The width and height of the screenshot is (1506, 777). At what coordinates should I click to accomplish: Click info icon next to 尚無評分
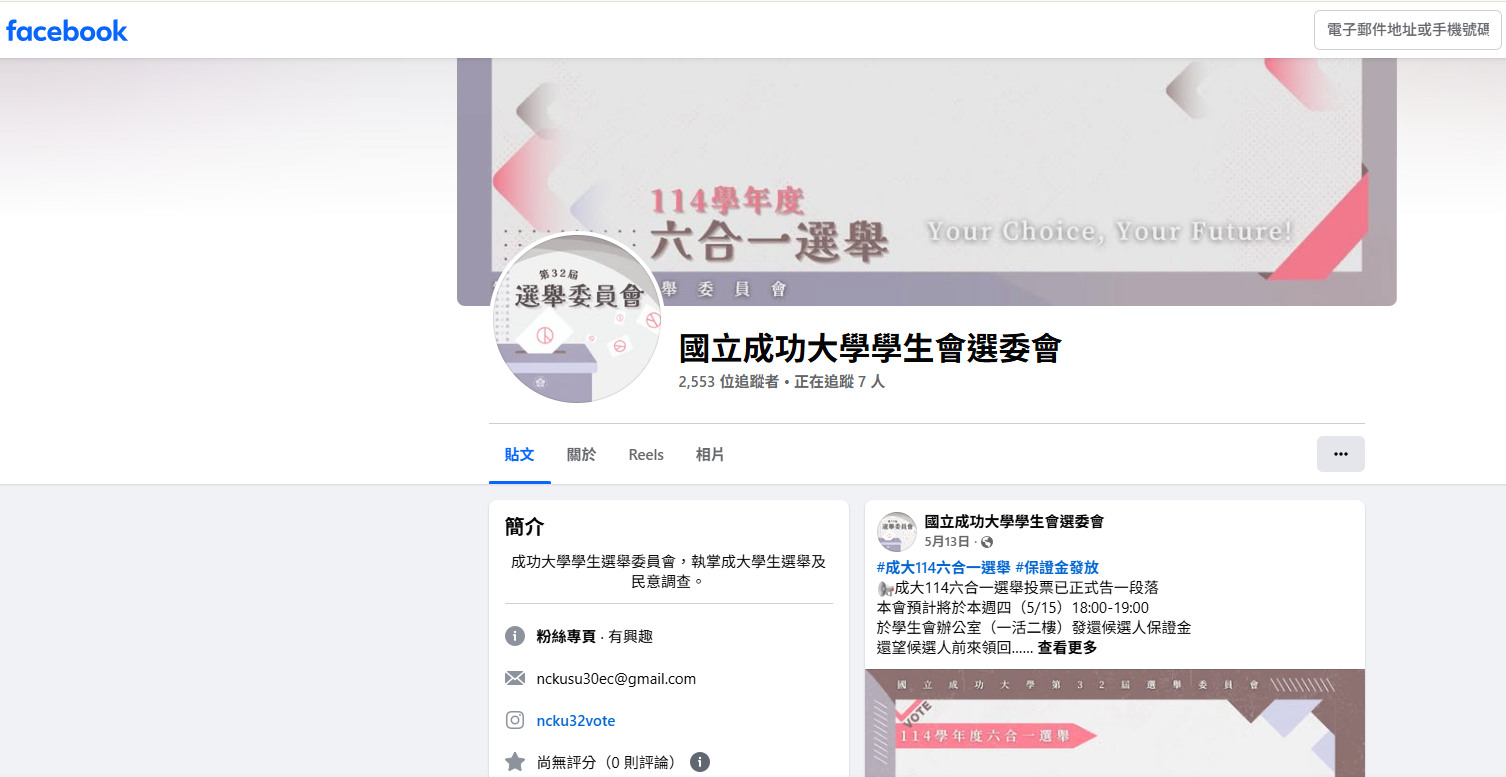[700, 762]
